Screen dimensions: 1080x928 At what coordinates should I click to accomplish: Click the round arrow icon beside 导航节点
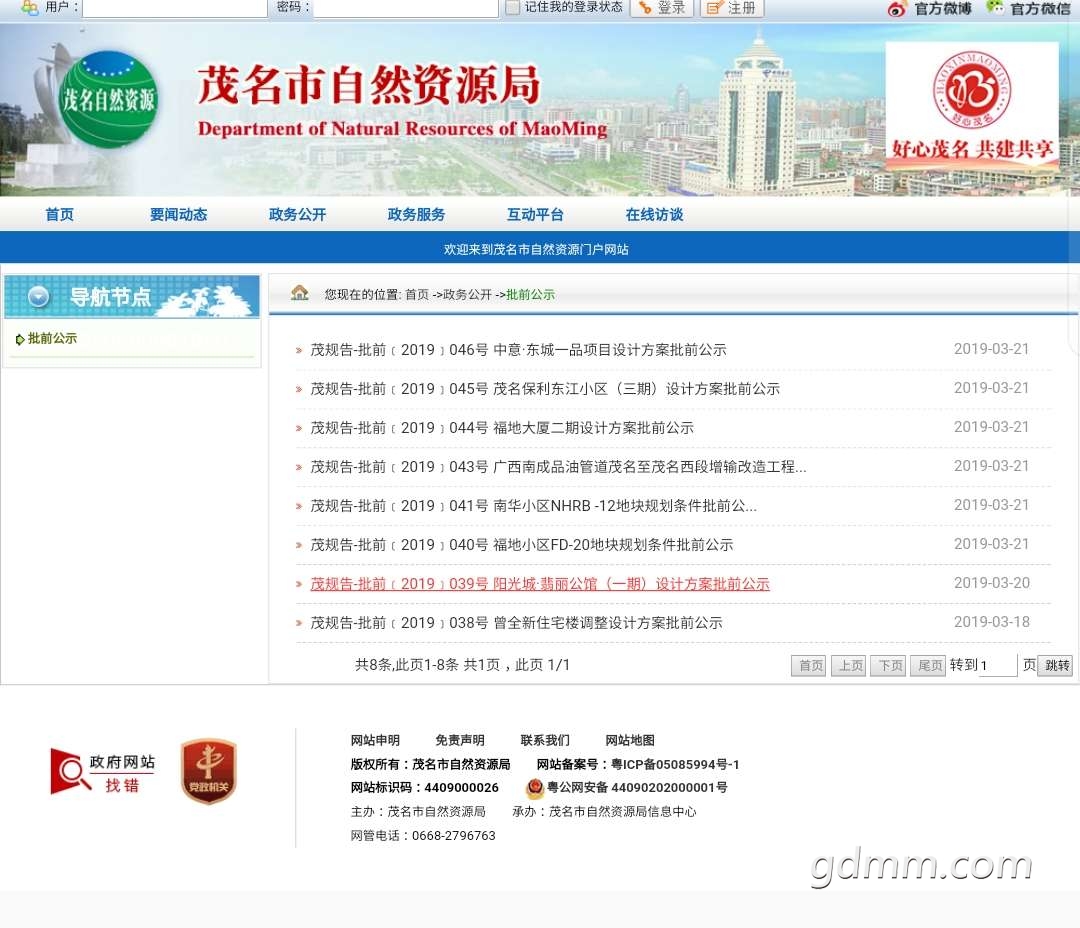click(x=39, y=296)
